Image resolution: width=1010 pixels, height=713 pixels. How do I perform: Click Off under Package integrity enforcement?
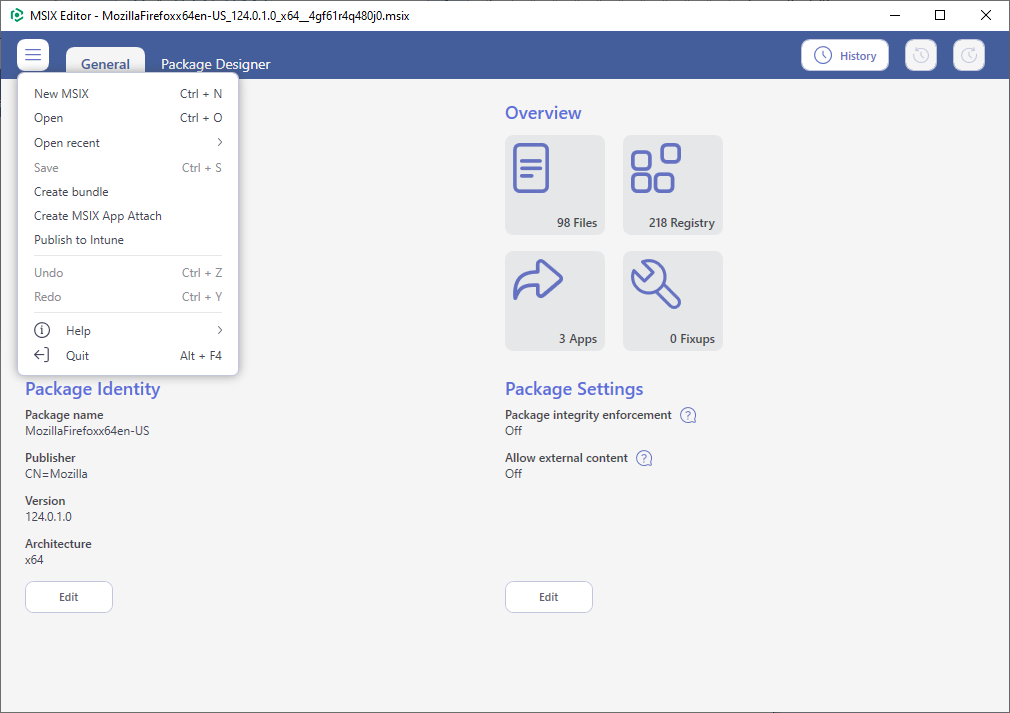point(513,431)
